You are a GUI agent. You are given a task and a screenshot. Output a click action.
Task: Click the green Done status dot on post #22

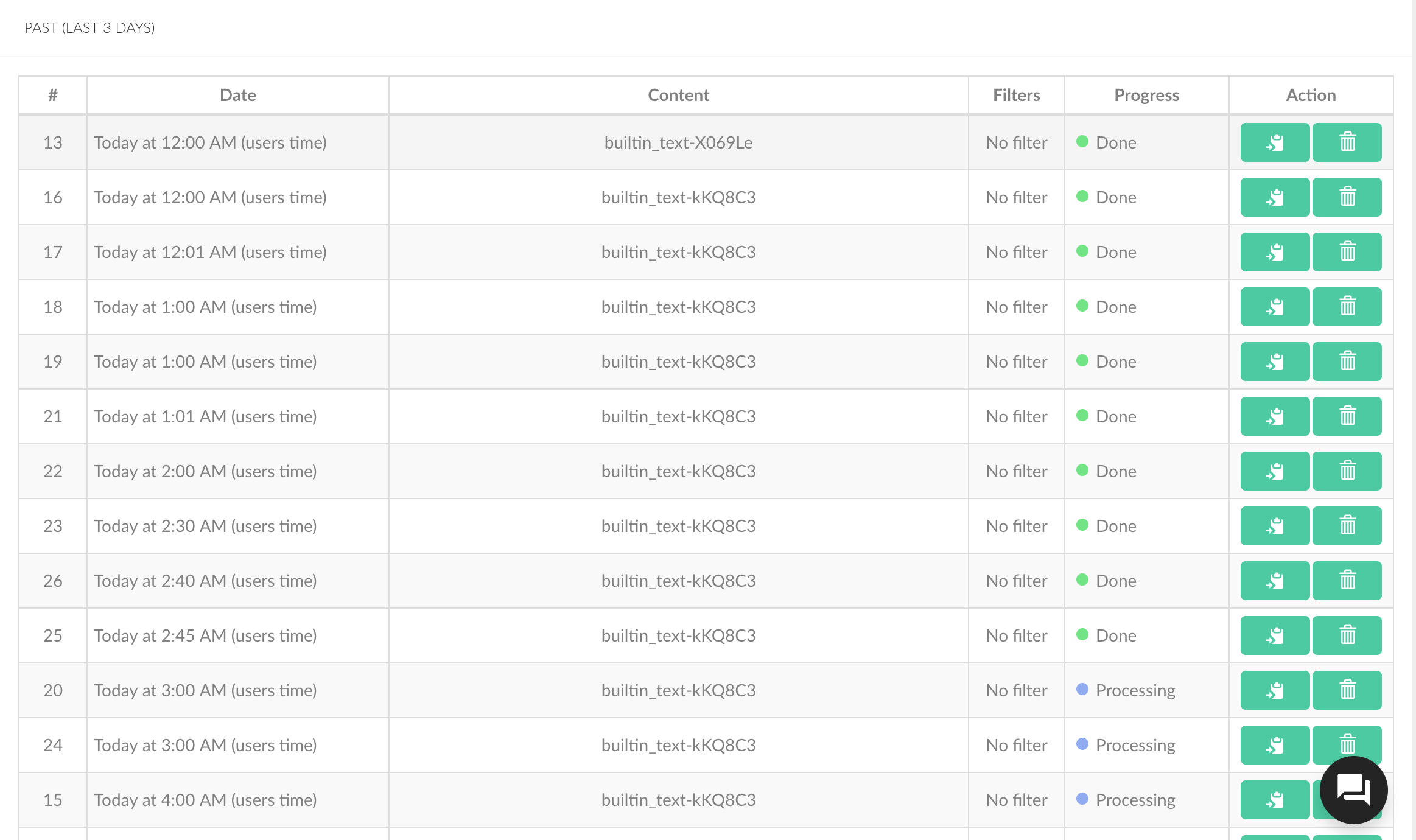click(x=1083, y=470)
